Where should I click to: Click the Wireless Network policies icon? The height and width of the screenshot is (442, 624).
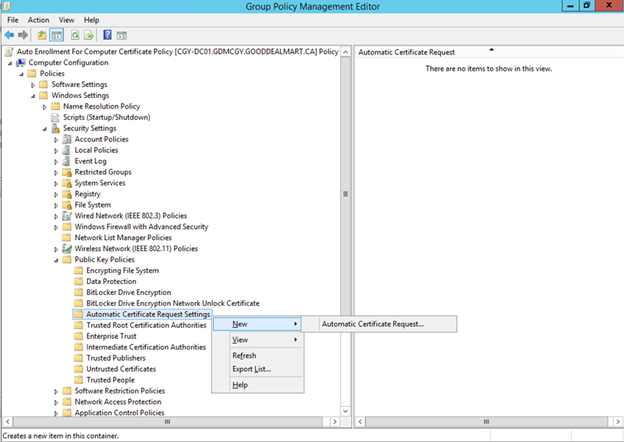(66, 248)
